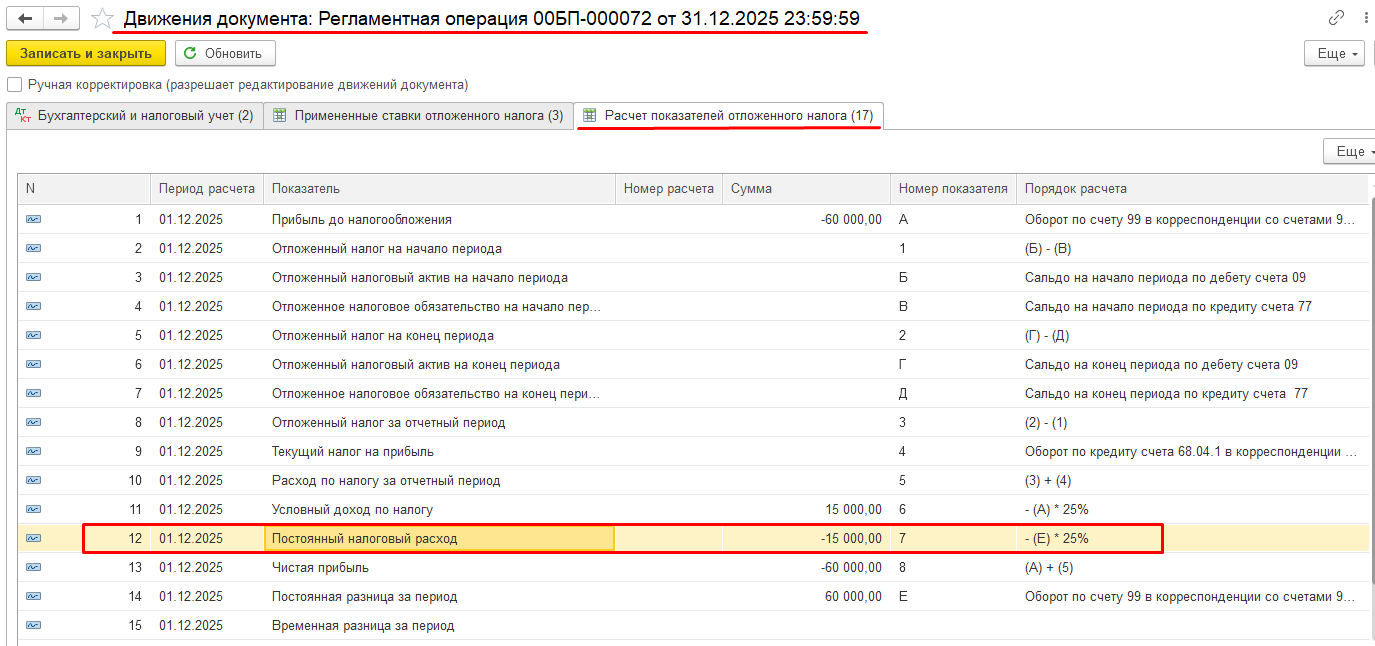
Task: Open the window options three-dot menu
Action: click(1366, 18)
